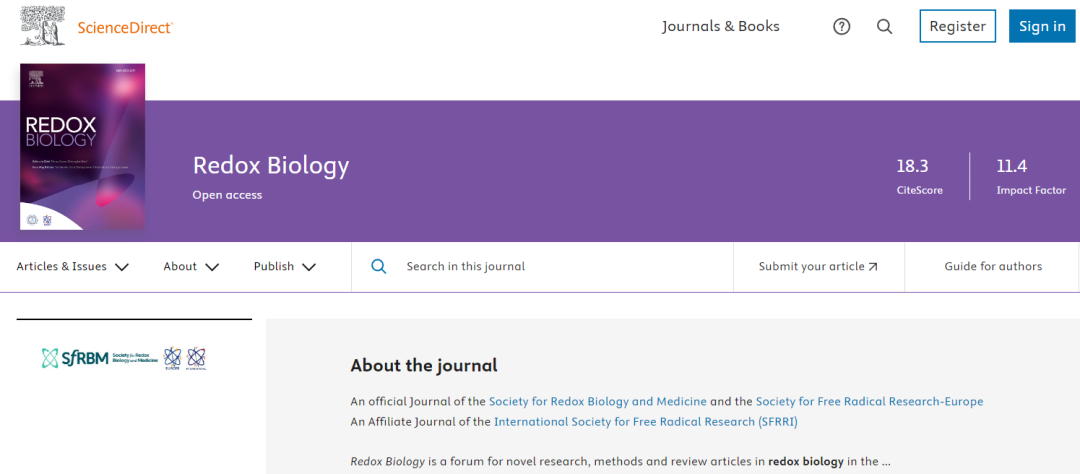Click the top search magnifier icon
The width and height of the screenshot is (1080, 474).
click(x=884, y=27)
